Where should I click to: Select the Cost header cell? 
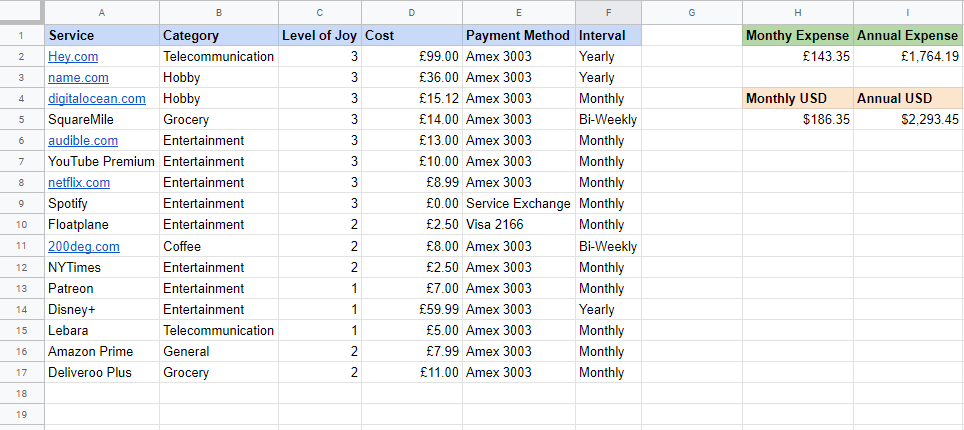click(x=412, y=35)
